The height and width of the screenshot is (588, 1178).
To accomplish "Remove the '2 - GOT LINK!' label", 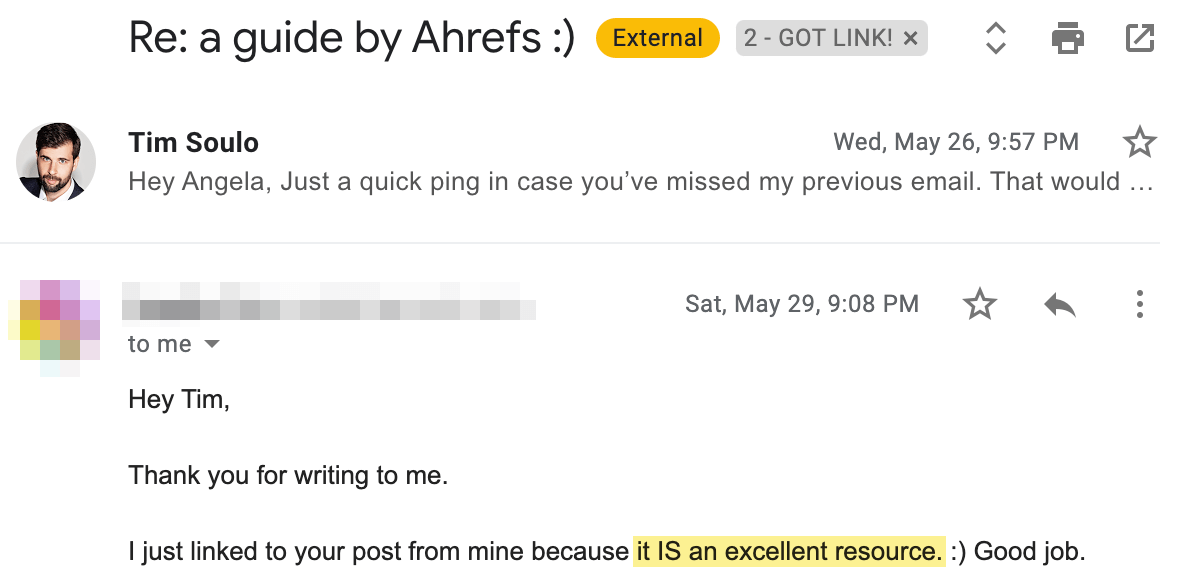I will point(910,39).
